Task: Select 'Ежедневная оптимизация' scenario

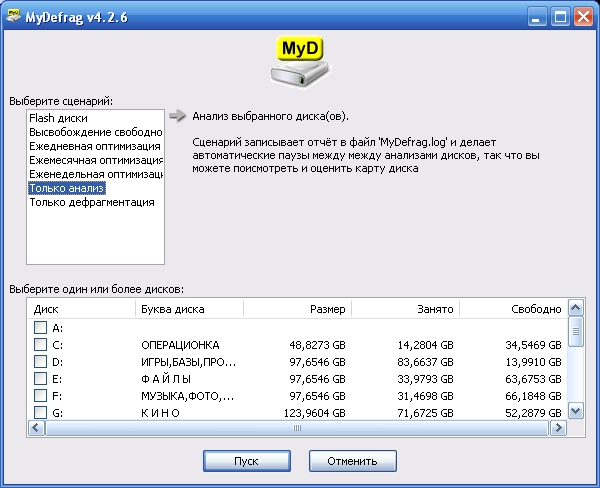Action: pos(95,146)
